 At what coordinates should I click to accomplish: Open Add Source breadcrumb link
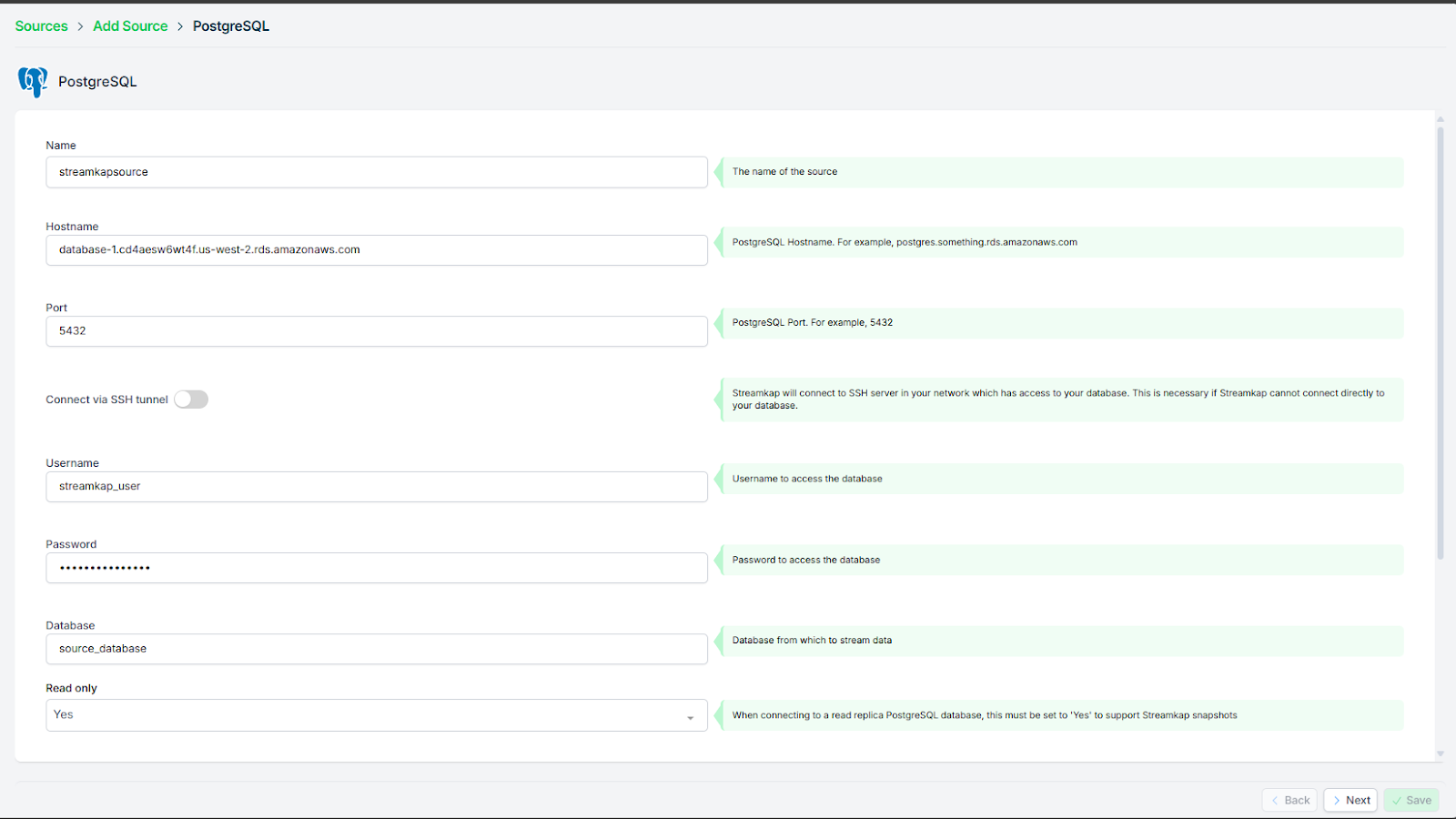(130, 26)
